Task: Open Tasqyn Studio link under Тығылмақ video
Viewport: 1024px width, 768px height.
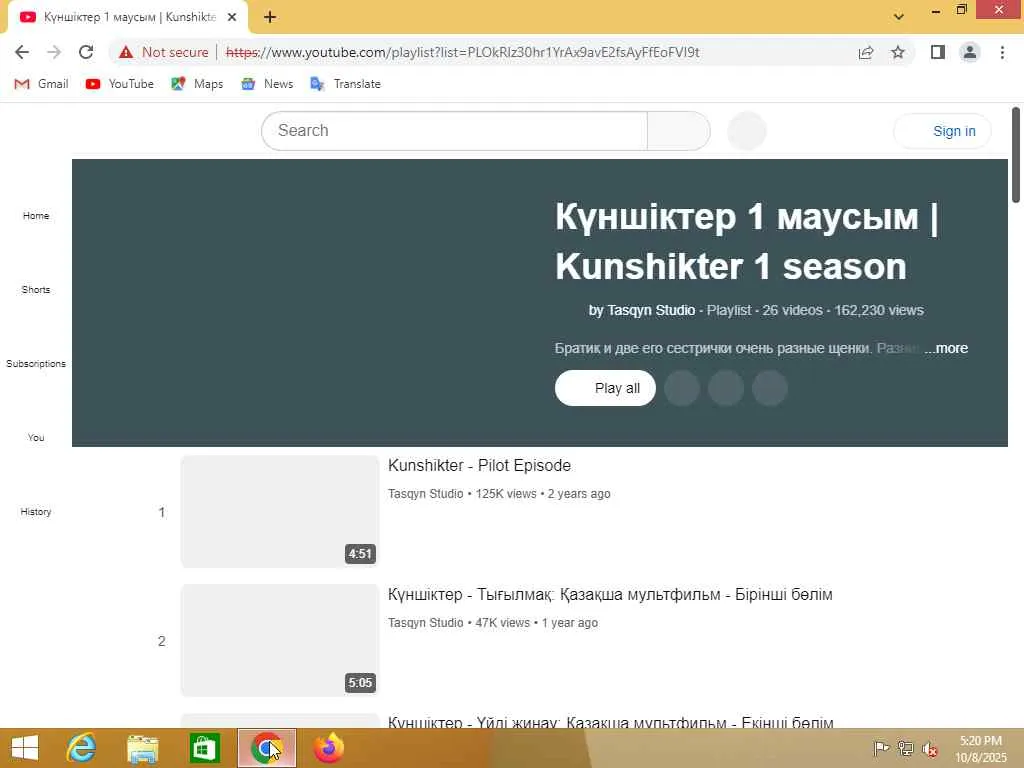Action: 426,623
